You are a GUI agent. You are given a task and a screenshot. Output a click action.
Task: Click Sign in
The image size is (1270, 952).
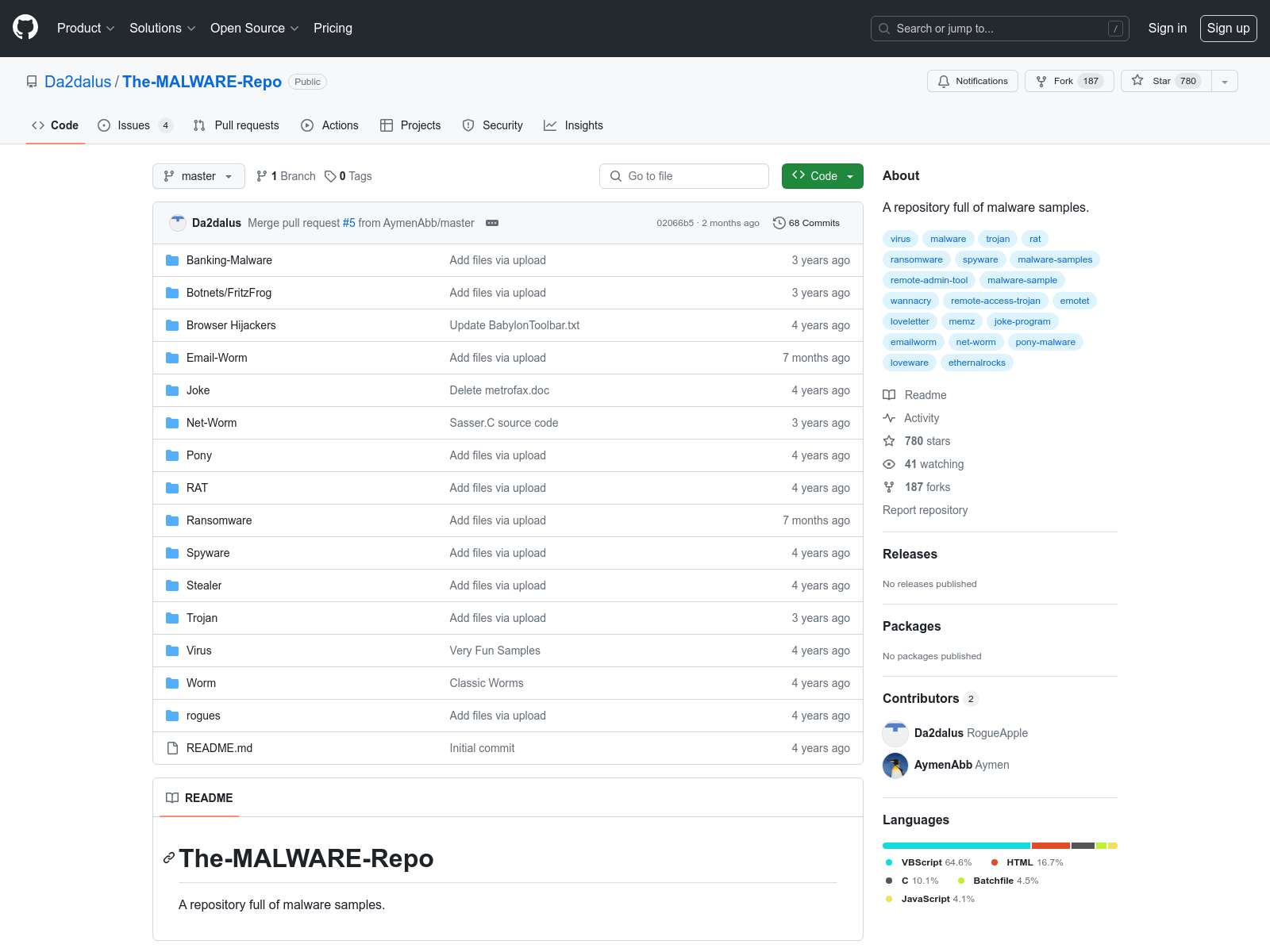point(1168,29)
